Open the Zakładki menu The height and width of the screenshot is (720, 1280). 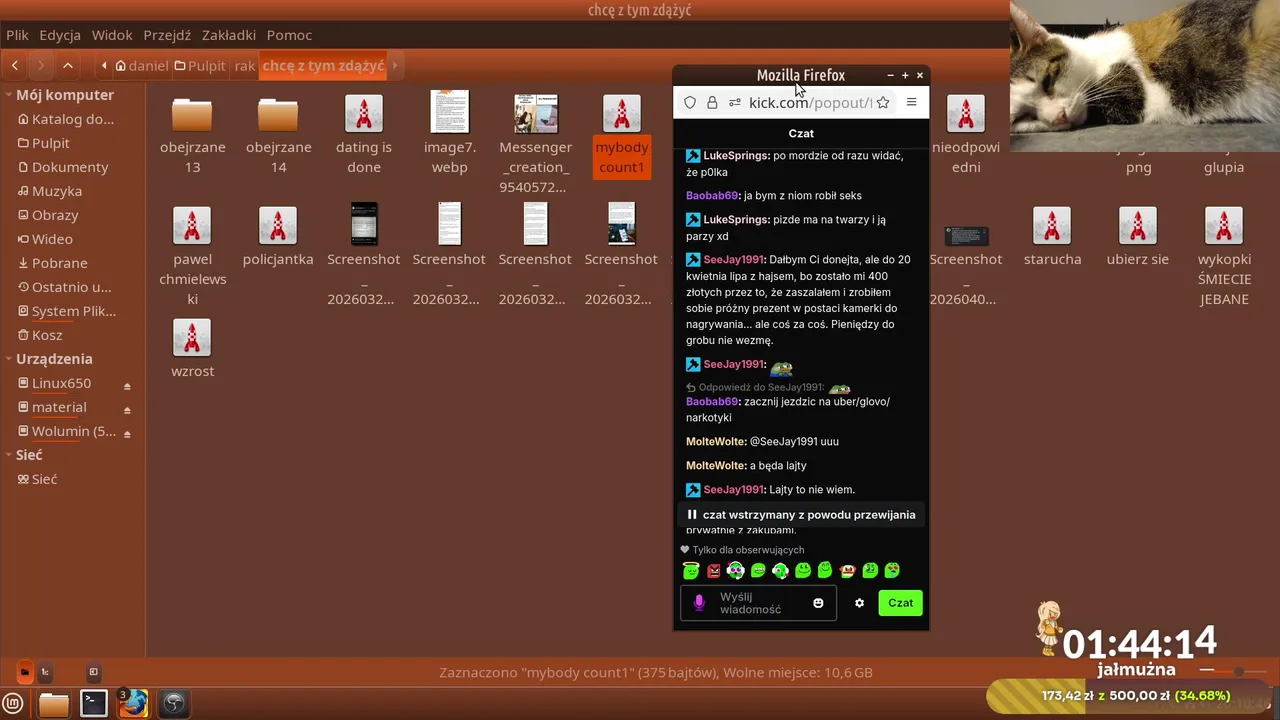point(229,35)
